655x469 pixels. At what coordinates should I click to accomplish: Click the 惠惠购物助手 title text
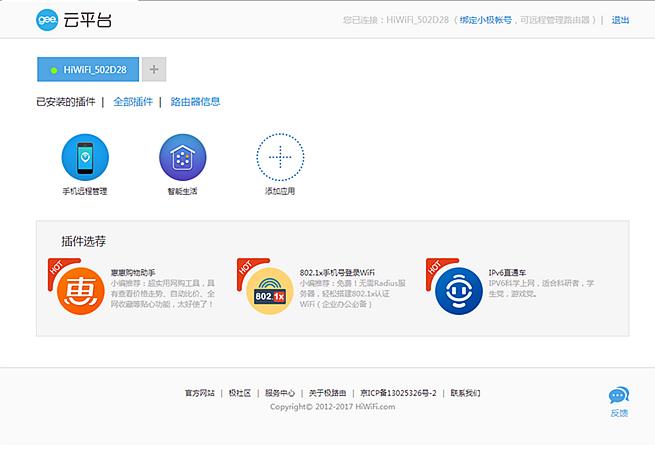133,273
